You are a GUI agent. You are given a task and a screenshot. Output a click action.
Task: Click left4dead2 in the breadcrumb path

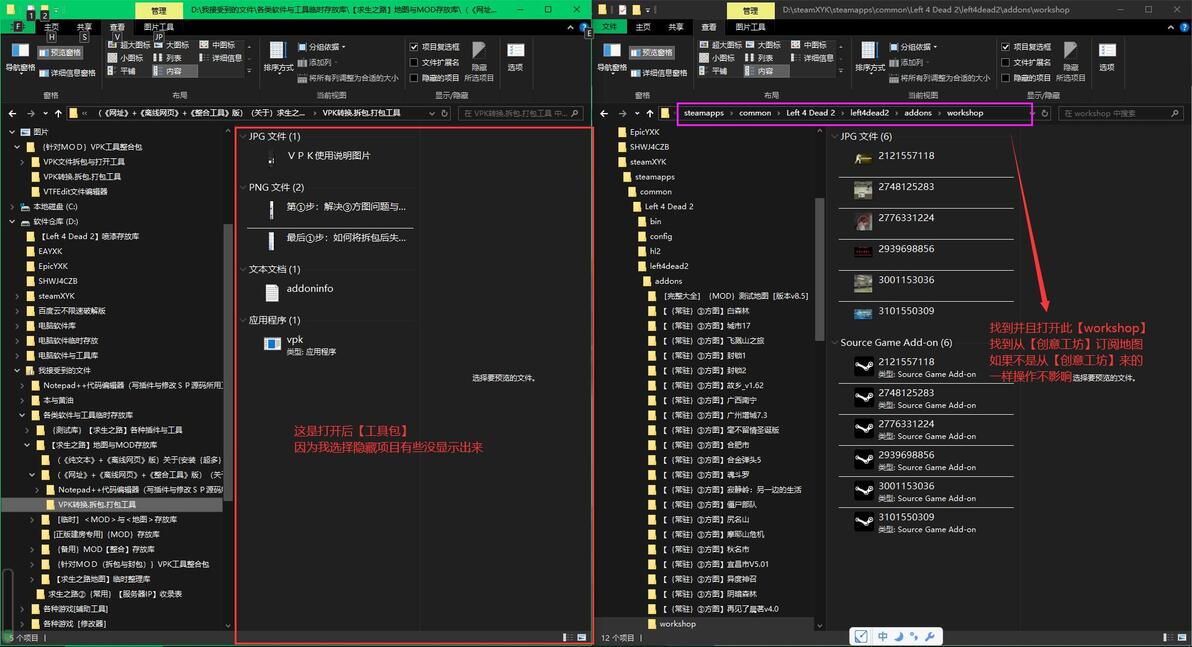click(x=869, y=113)
